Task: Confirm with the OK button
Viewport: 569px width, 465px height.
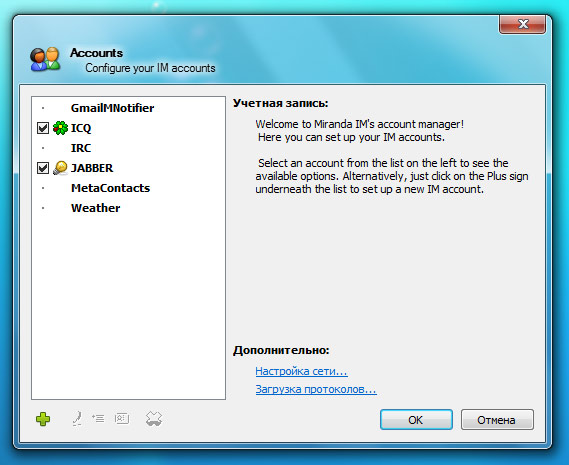Action: tap(416, 420)
